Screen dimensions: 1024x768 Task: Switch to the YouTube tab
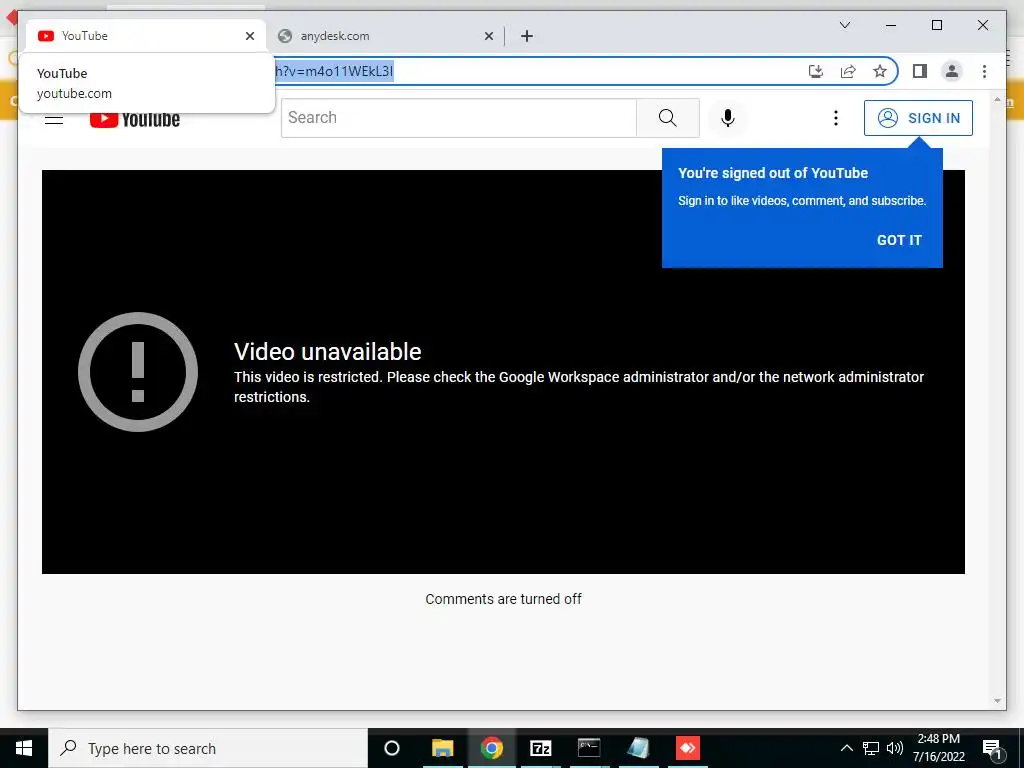coord(145,36)
